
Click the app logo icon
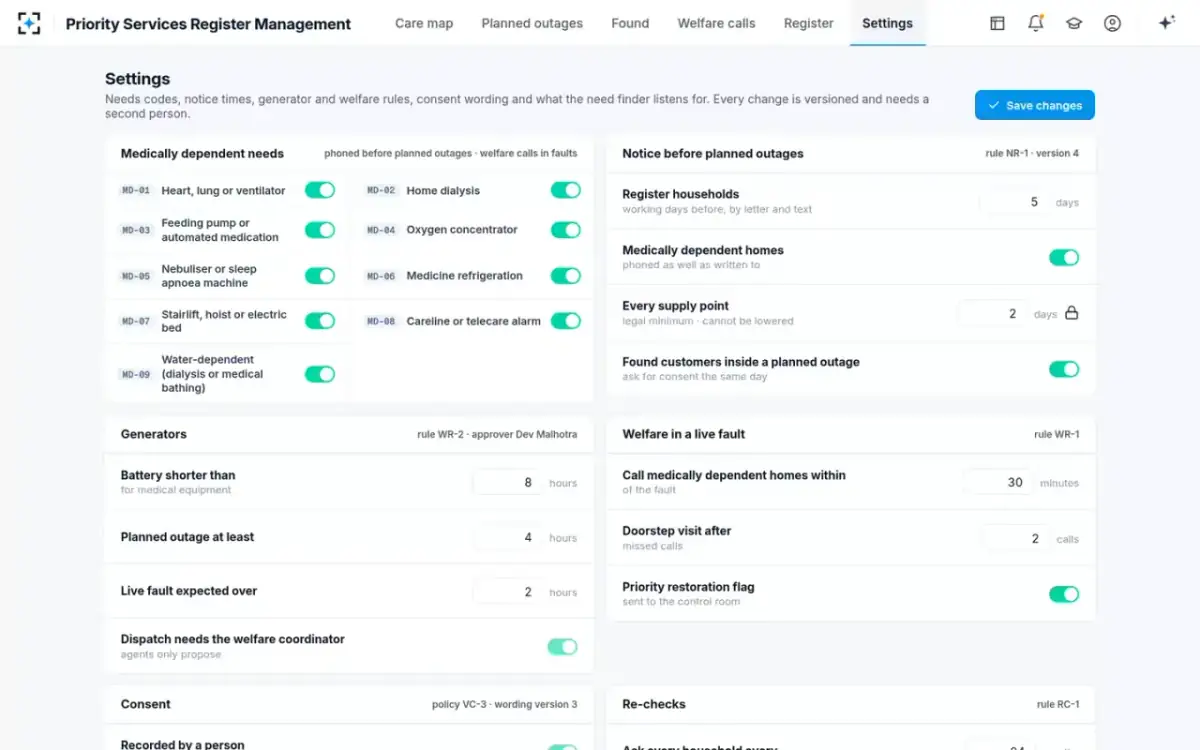[29, 23]
